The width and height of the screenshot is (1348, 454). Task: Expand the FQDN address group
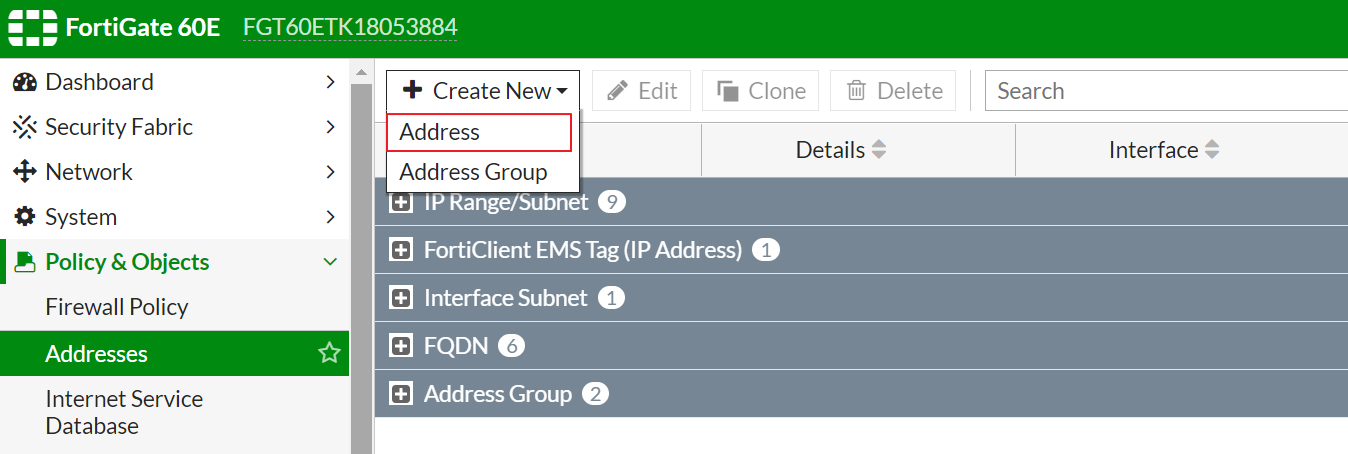point(401,346)
